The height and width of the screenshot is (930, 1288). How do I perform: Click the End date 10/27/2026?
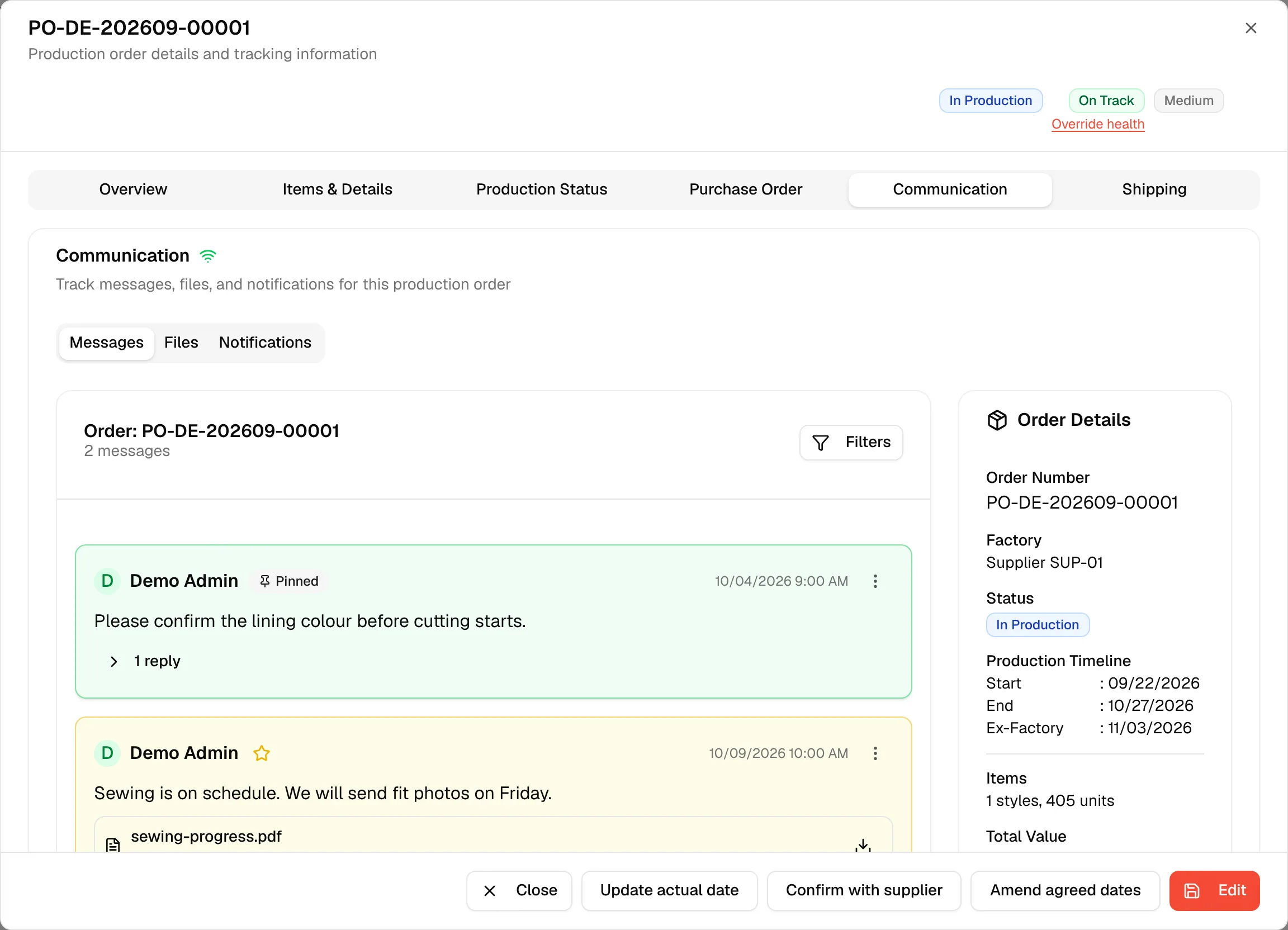1150,705
